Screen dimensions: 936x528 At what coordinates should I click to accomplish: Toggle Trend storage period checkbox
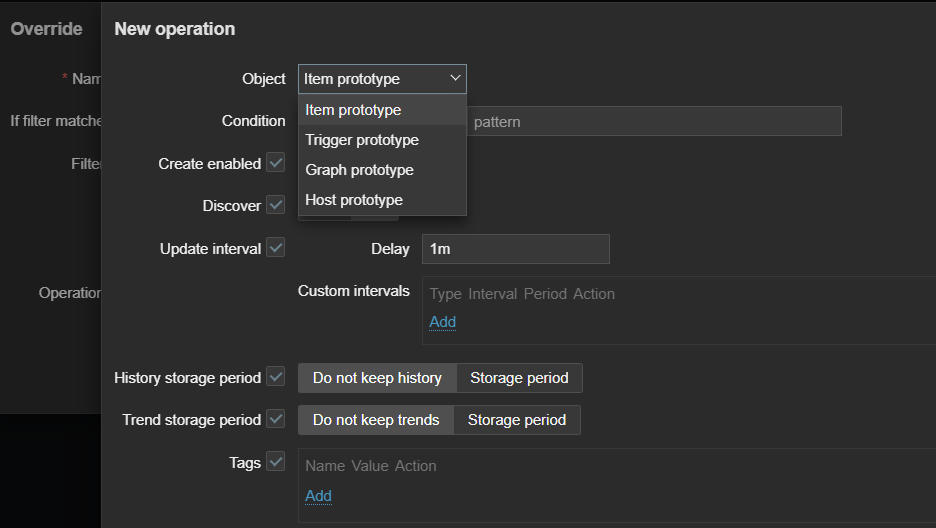click(x=276, y=419)
